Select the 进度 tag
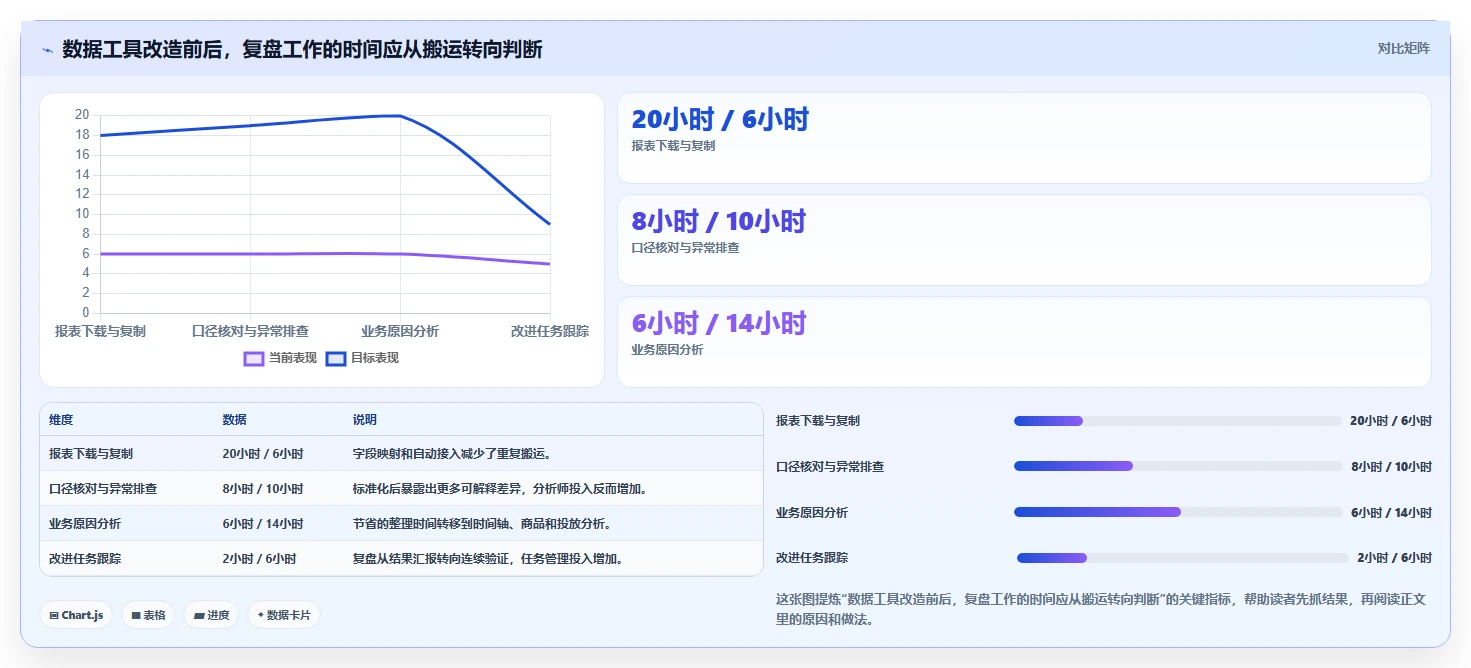 coord(211,615)
